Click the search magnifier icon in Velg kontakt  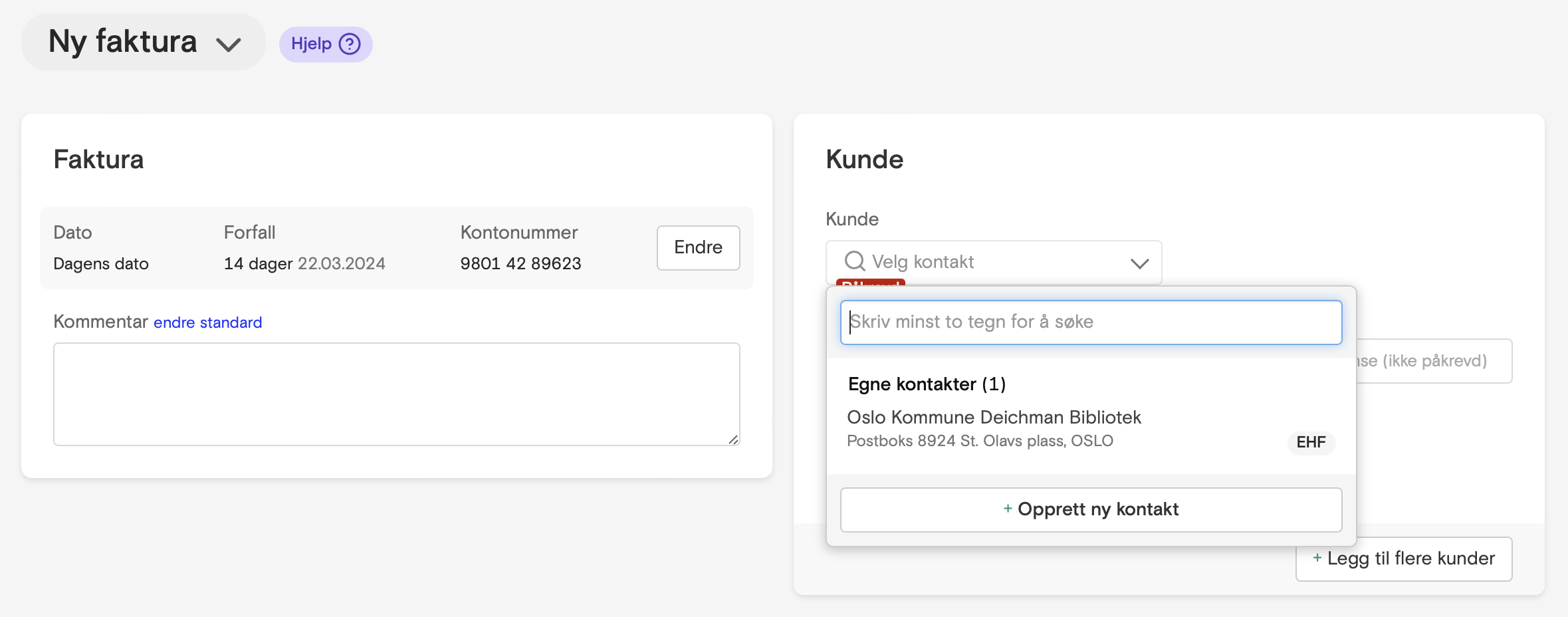(855, 261)
